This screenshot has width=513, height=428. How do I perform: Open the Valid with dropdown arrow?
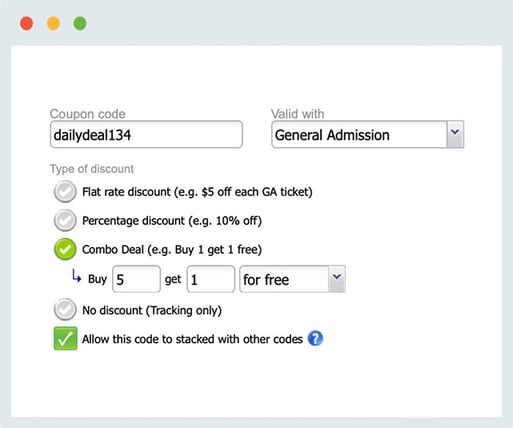pyautogui.click(x=455, y=134)
